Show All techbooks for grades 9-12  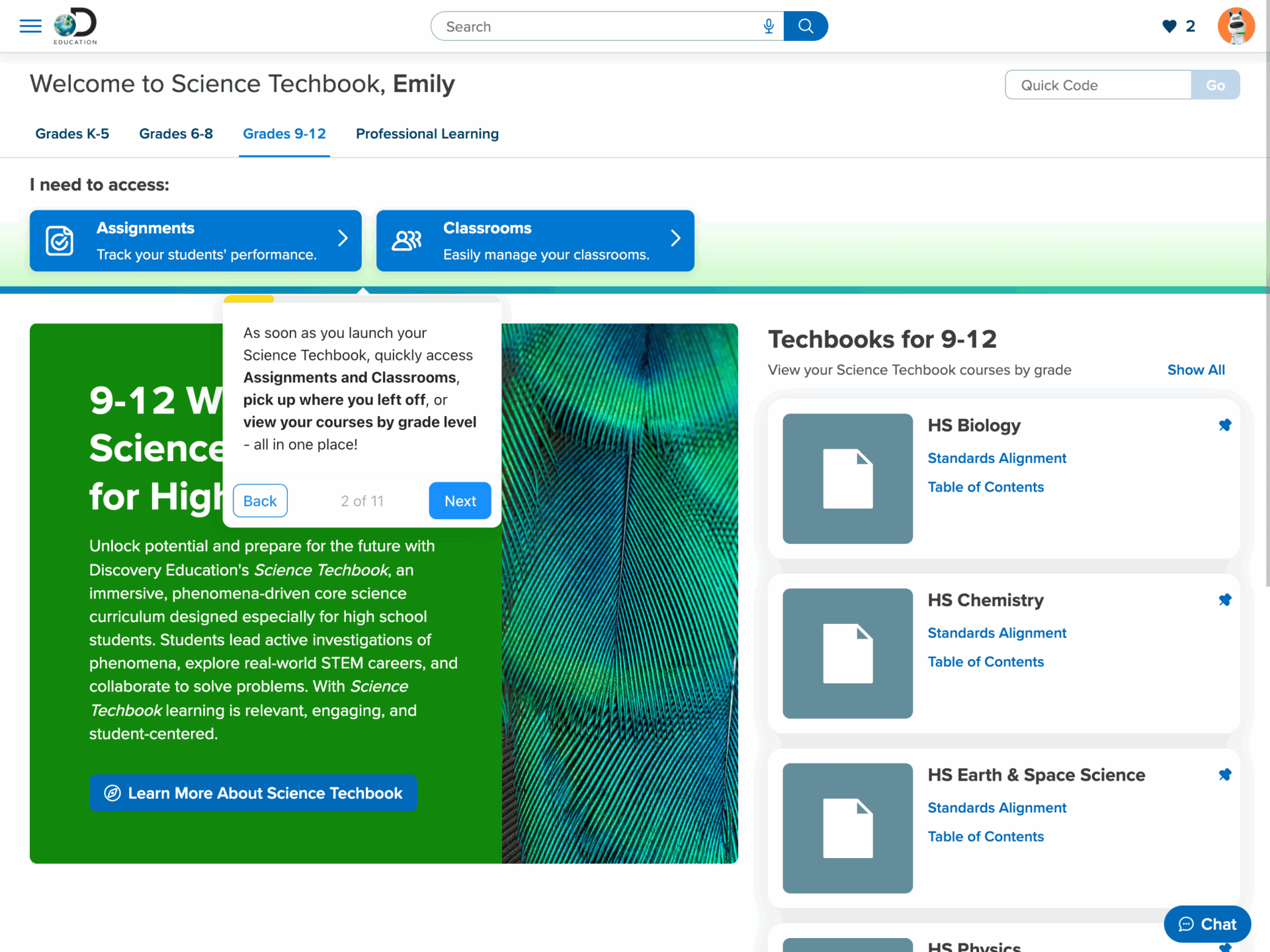[x=1195, y=370]
